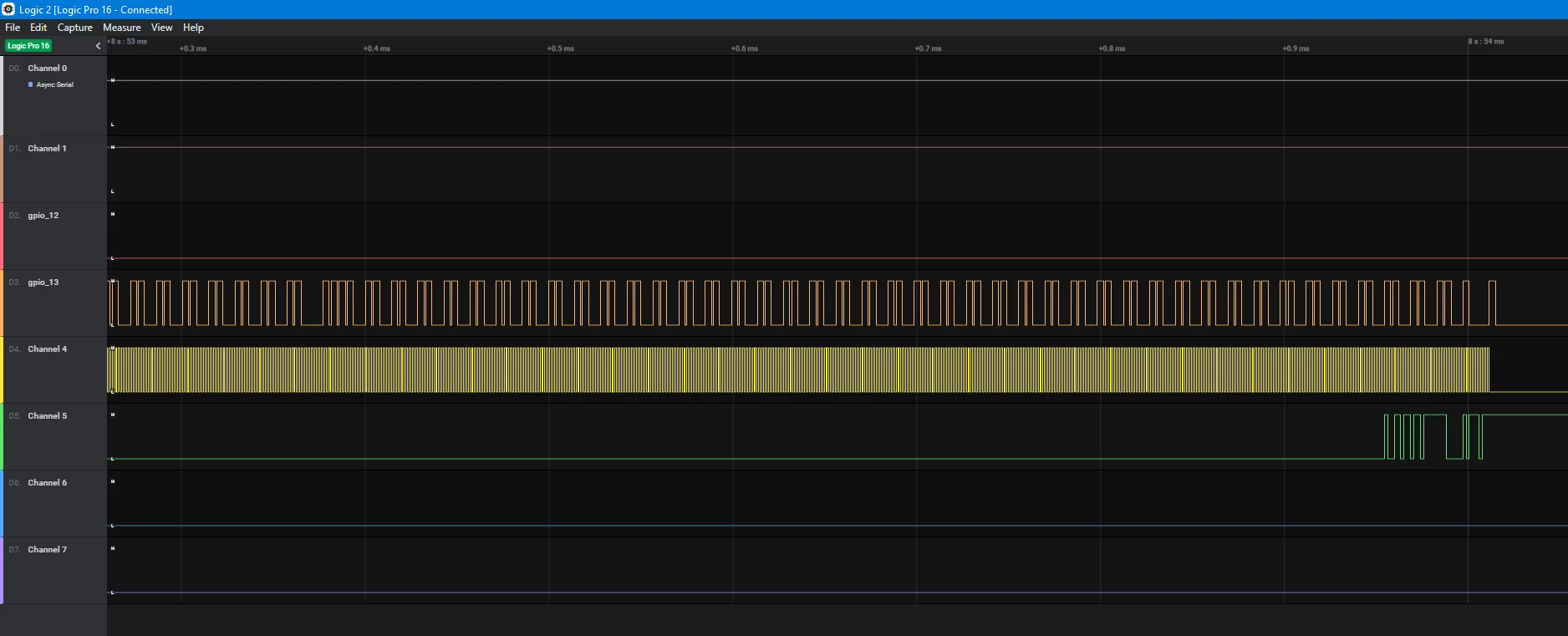The height and width of the screenshot is (636, 1568).
Task: Open the Capture menu
Action: (74, 28)
